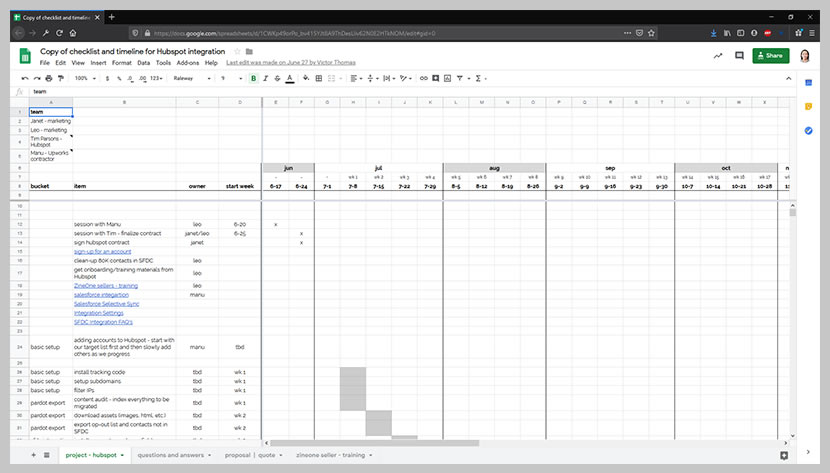Switch to zineone seller - training sheet
Image resolution: width=830 pixels, height=473 pixels.
[x=330, y=455]
